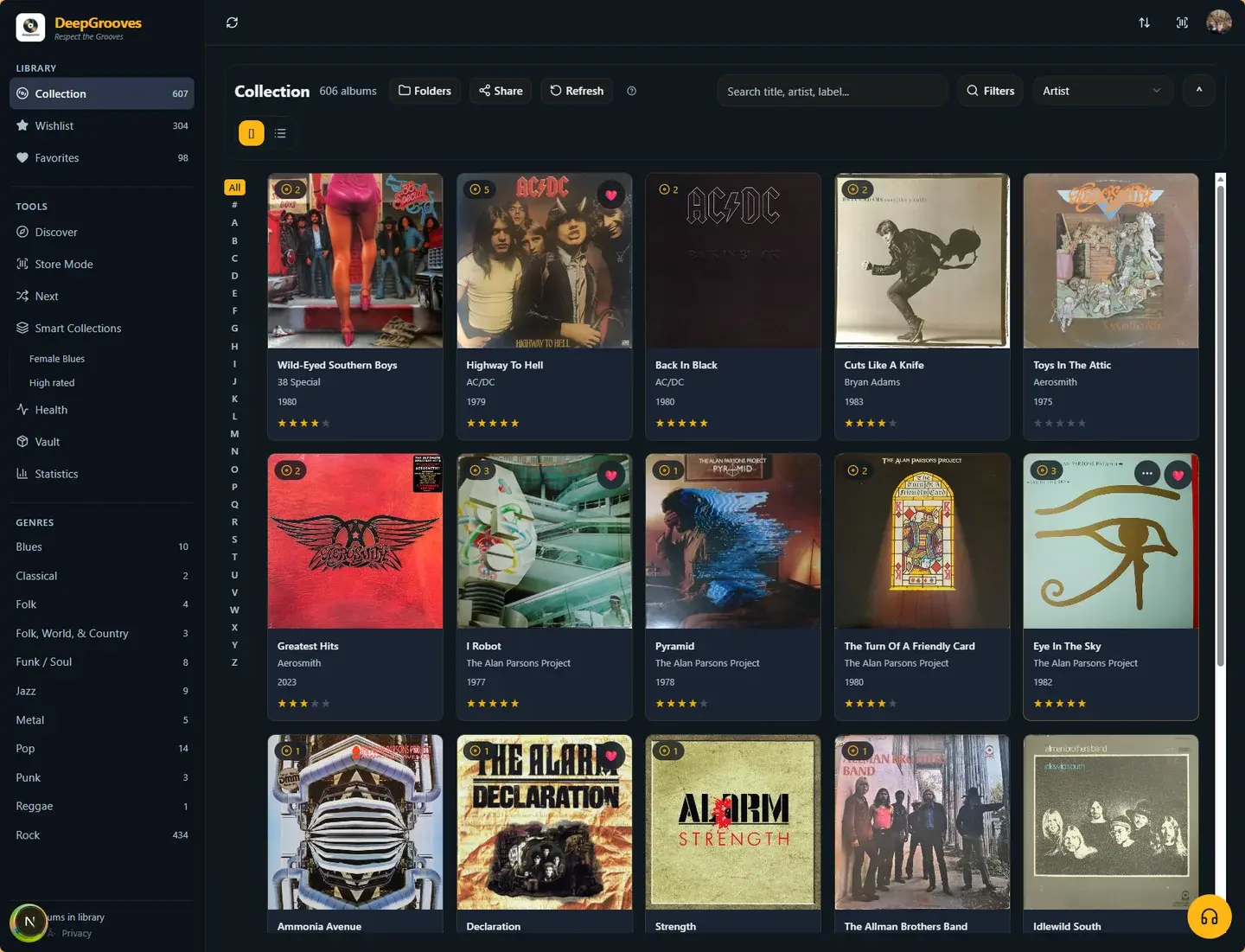Open Favorites in the sidebar
Screen dimensions: 1245x952
coord(102,157)
